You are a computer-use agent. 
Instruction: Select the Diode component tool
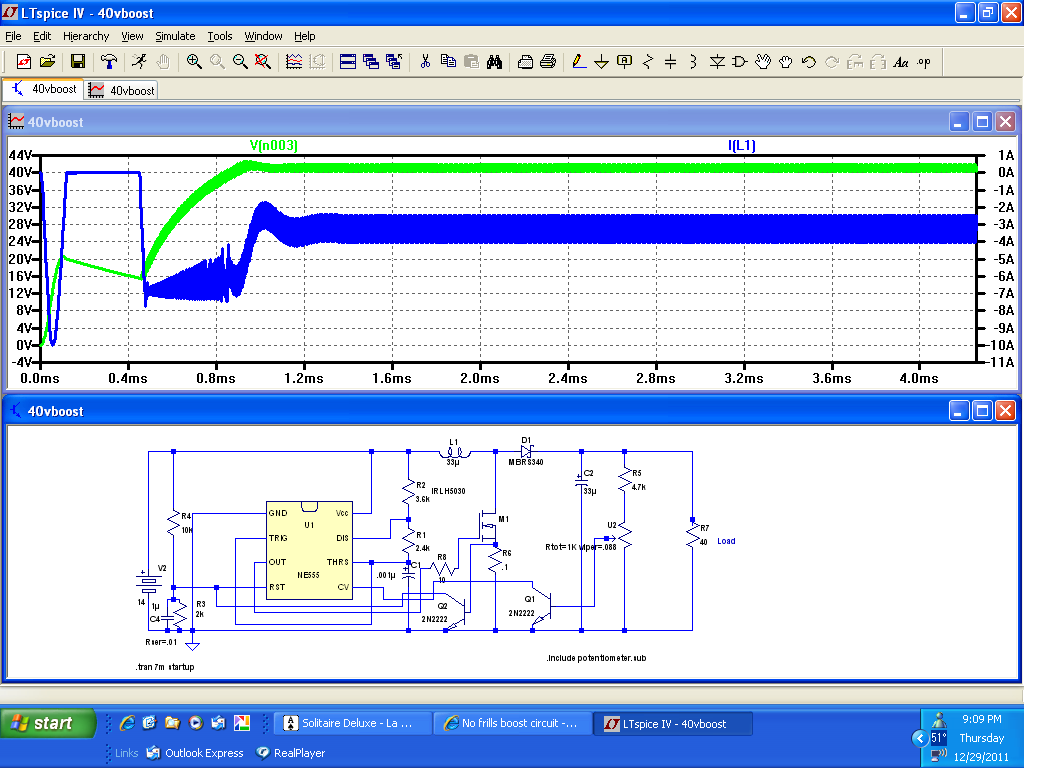pyautogui.click(x=717, y=62)
